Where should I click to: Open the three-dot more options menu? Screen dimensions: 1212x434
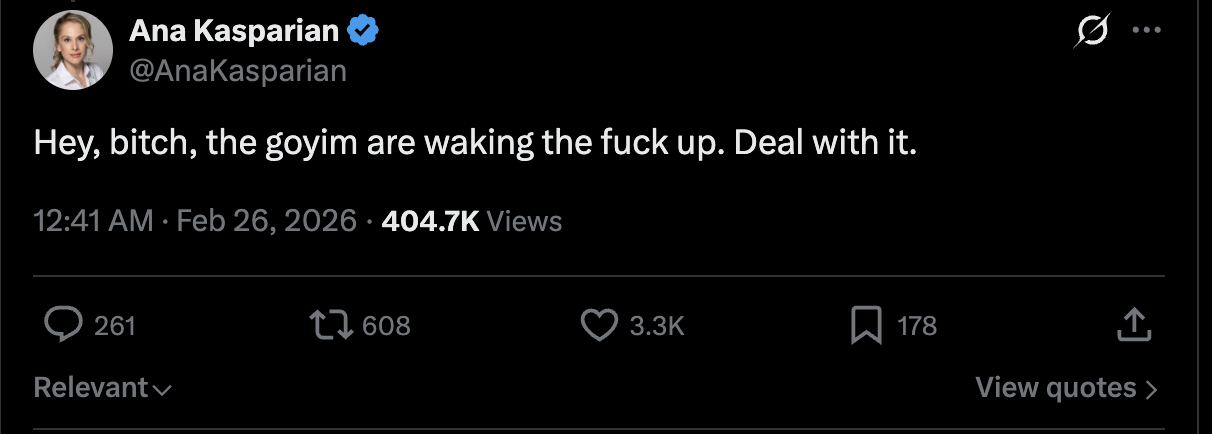[x=1143, y=31]
